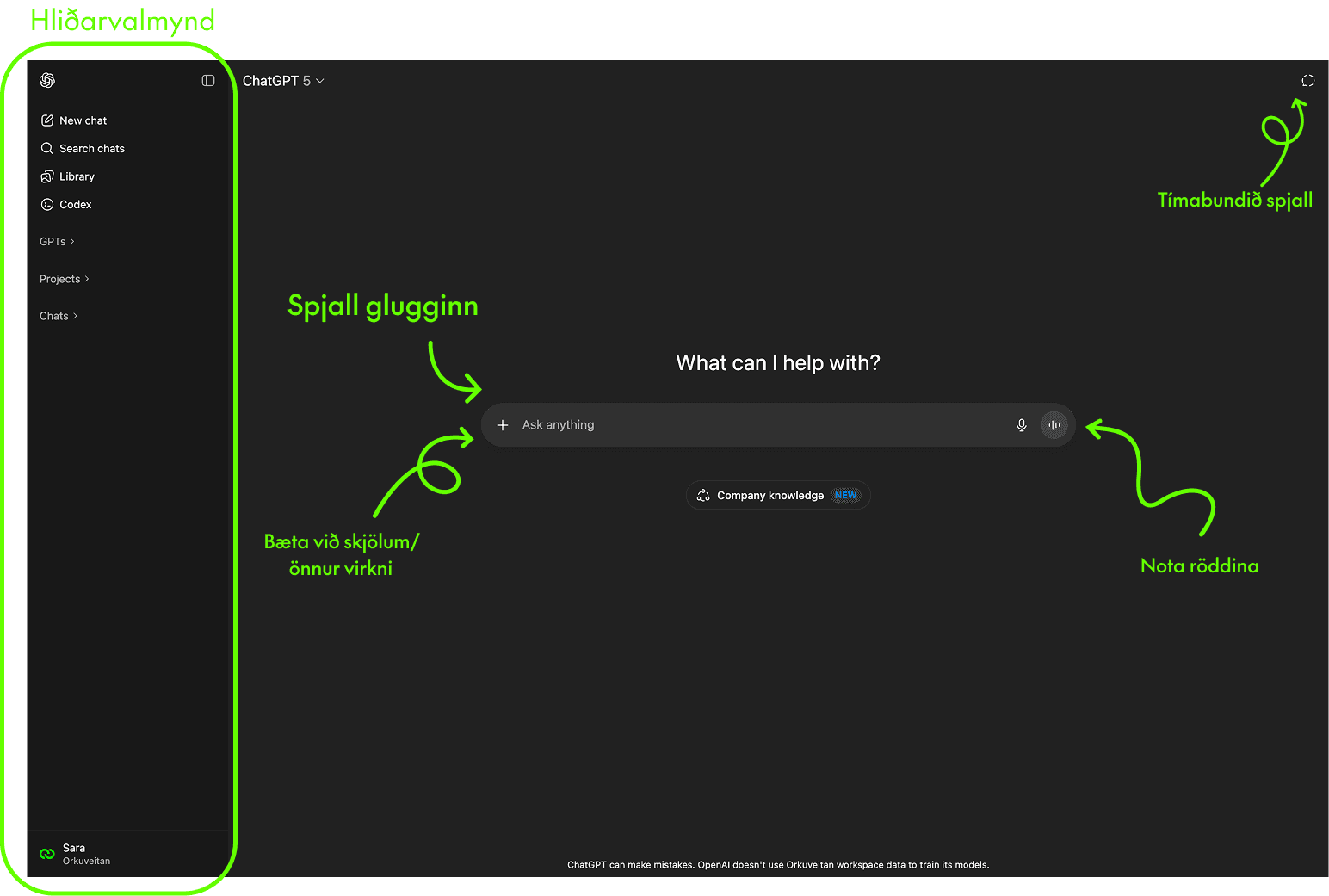Open the ChatGPT 5 model dropdown
The image size is (1329, 896).
283,81
